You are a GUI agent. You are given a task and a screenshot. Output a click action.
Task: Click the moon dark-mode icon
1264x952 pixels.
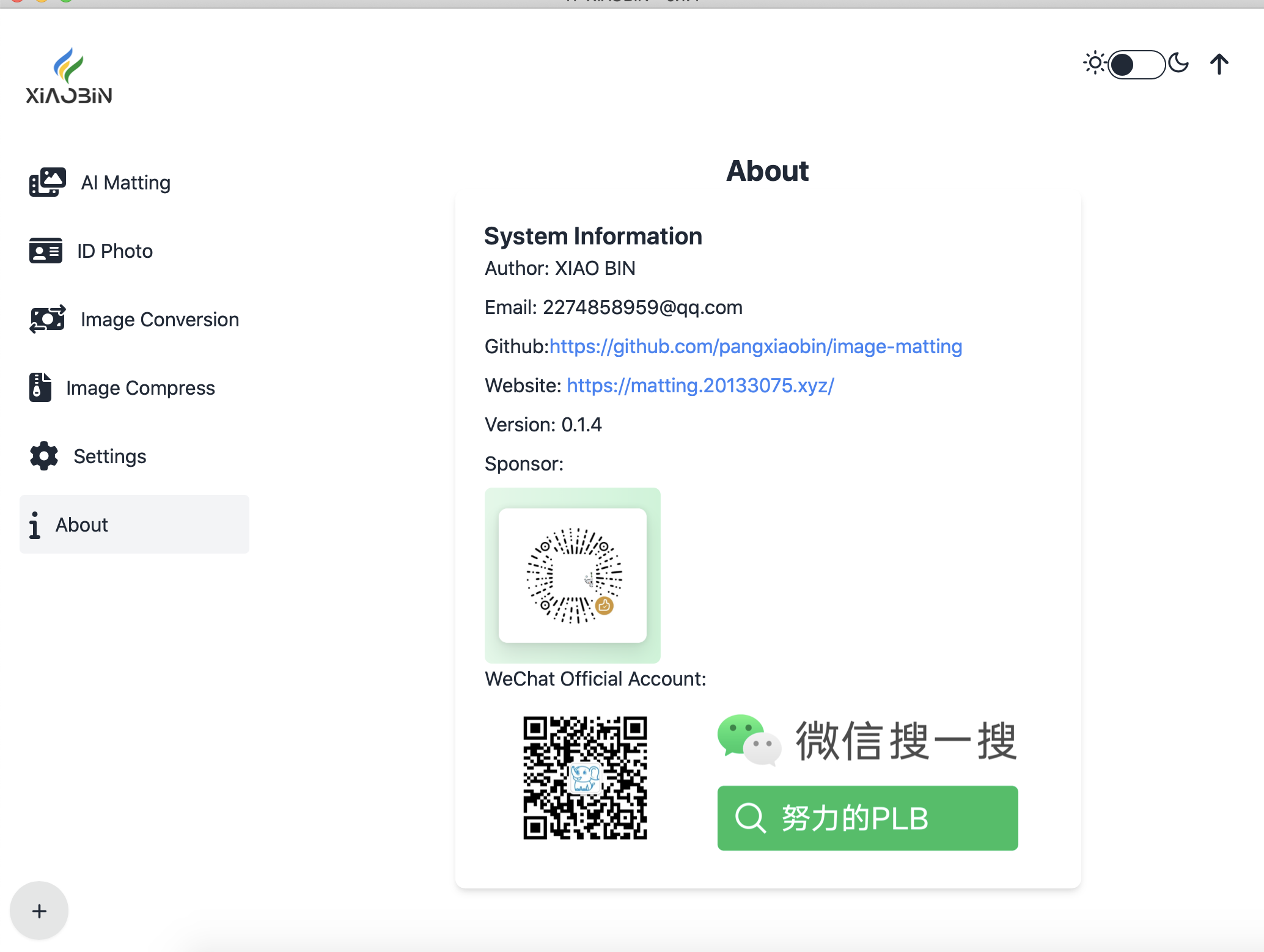pyautogui.click(x=1178, y=64)
